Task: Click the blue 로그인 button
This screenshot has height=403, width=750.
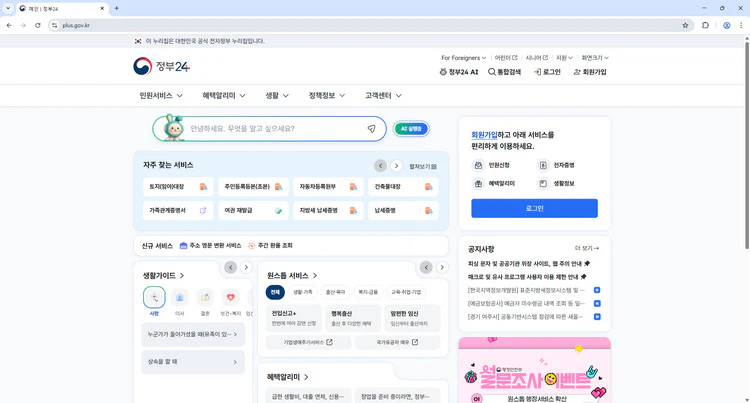Action: [534, 208]
